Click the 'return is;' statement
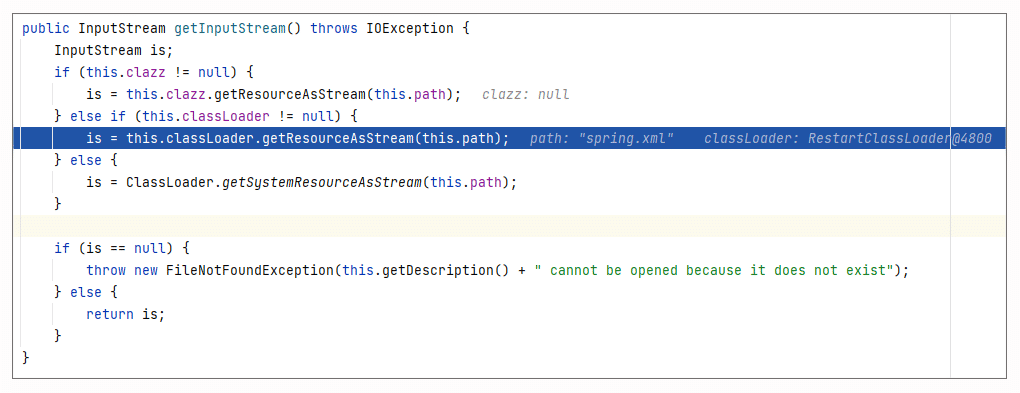1020x393 pixels. (x=126, y=314)
